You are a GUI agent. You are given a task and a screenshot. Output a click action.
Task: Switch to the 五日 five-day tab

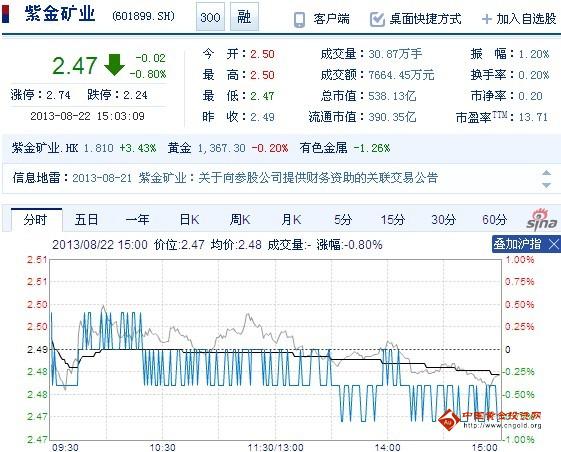[86, 220]
